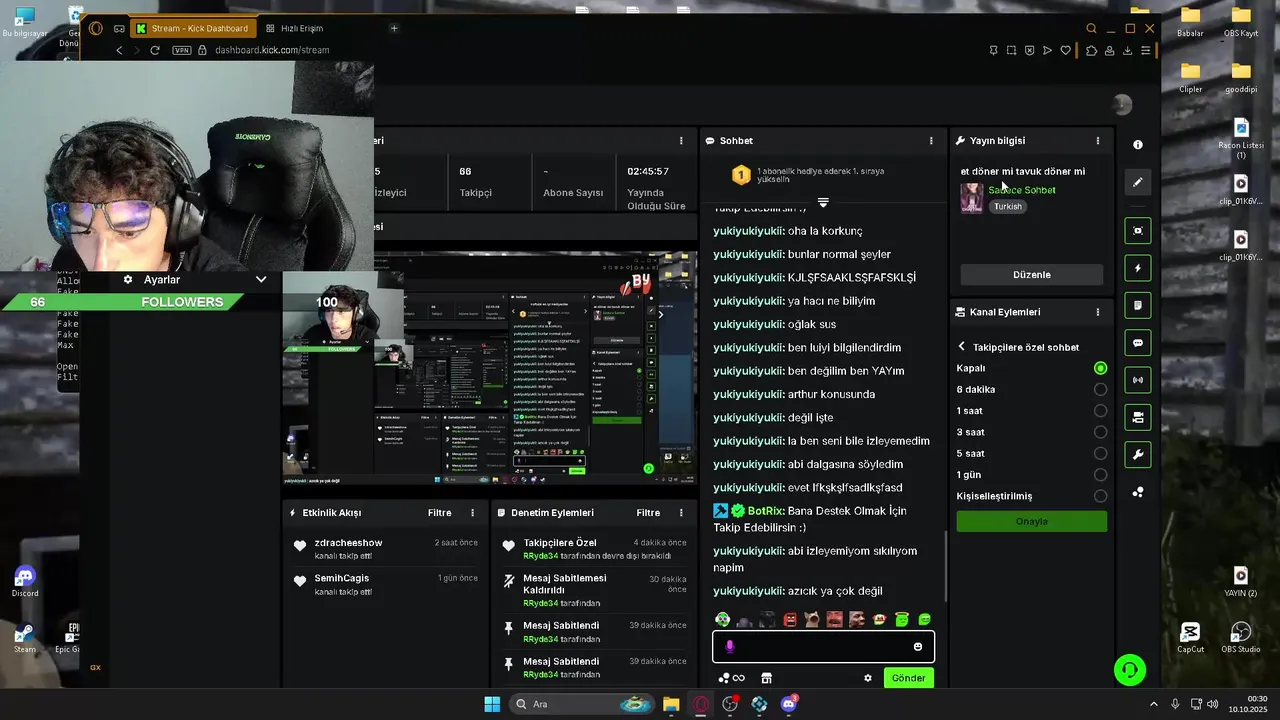Open the info icon in Kick sidebar
The image size is (1280, 720).
click(x=1138, y=145)
